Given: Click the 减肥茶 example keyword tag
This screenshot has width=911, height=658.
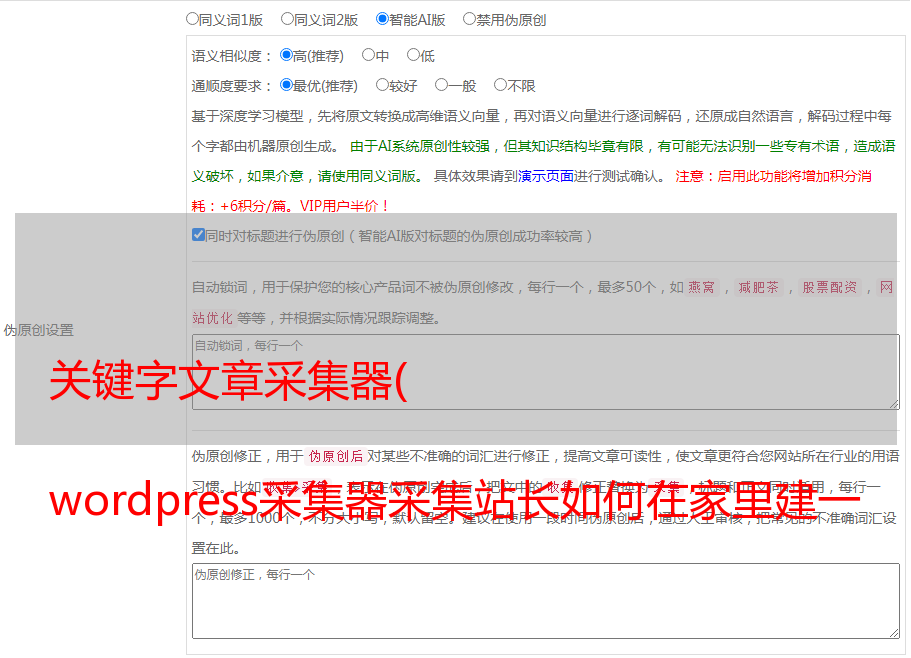Looking at the screenshot, I should [x=758, y=287].
